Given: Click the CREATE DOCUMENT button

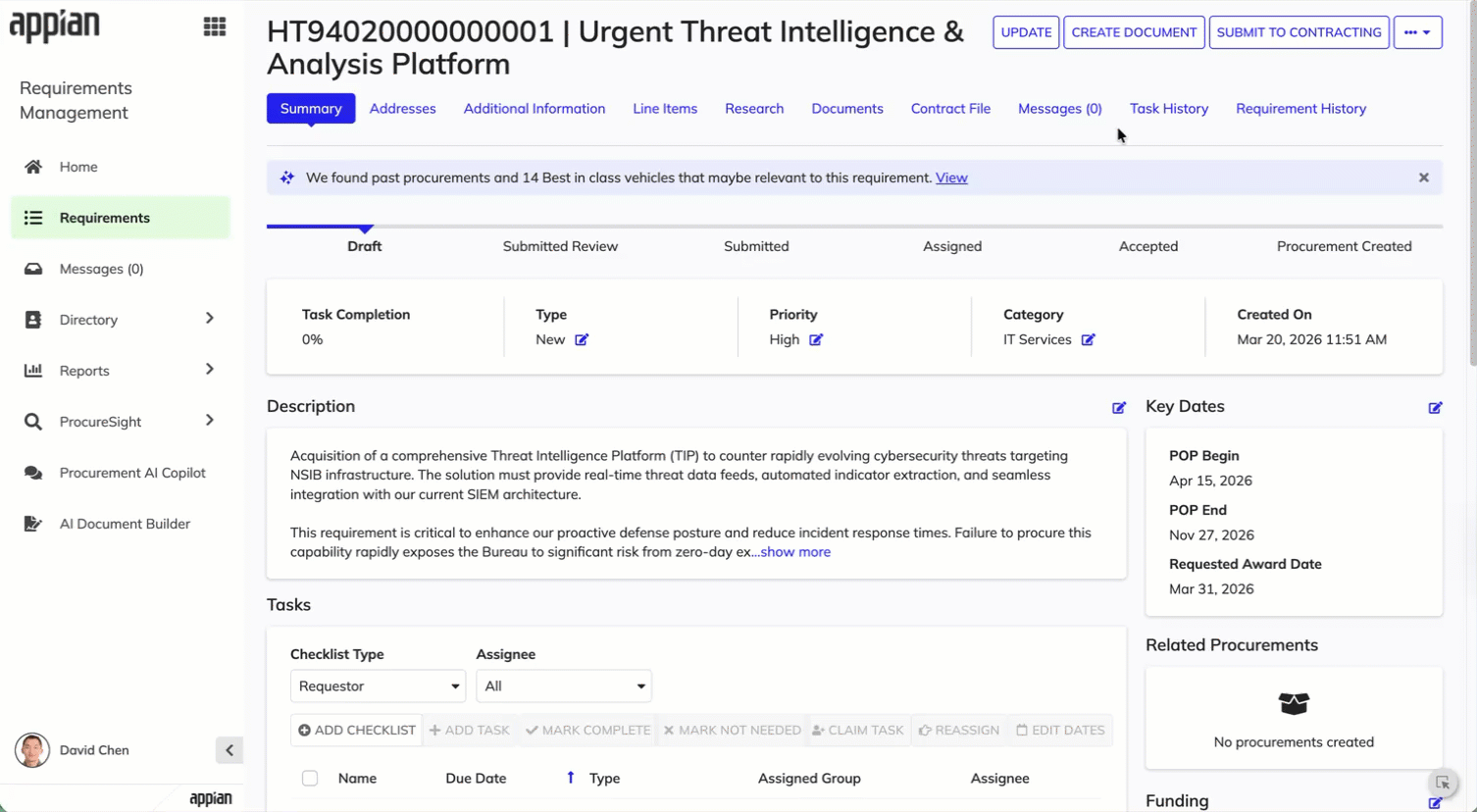Looking at the screenshot, I should pyautogui.click(x=1134, y=32).
